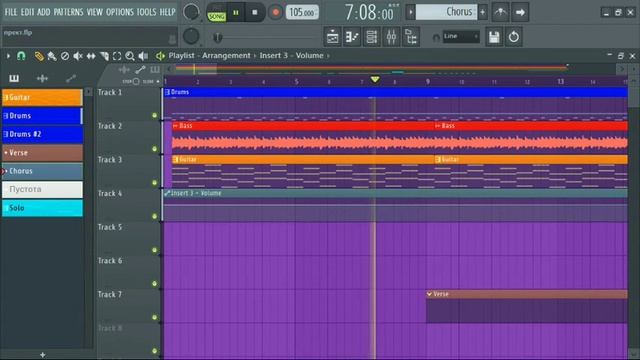Click the tempo 105 display
This screenshot has width=640, height=360.
tap(302, 12)
